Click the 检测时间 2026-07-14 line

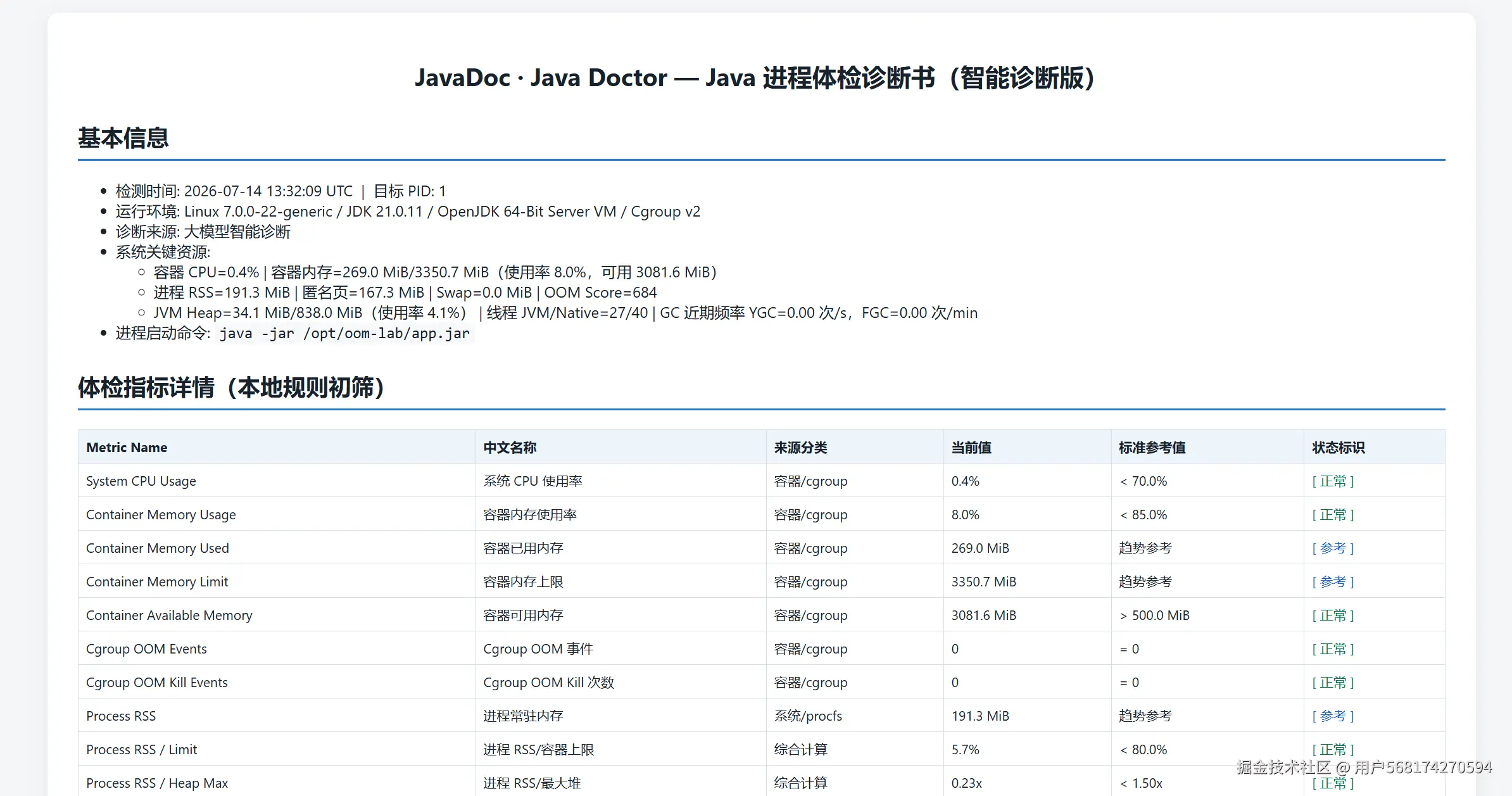point(280,191)
